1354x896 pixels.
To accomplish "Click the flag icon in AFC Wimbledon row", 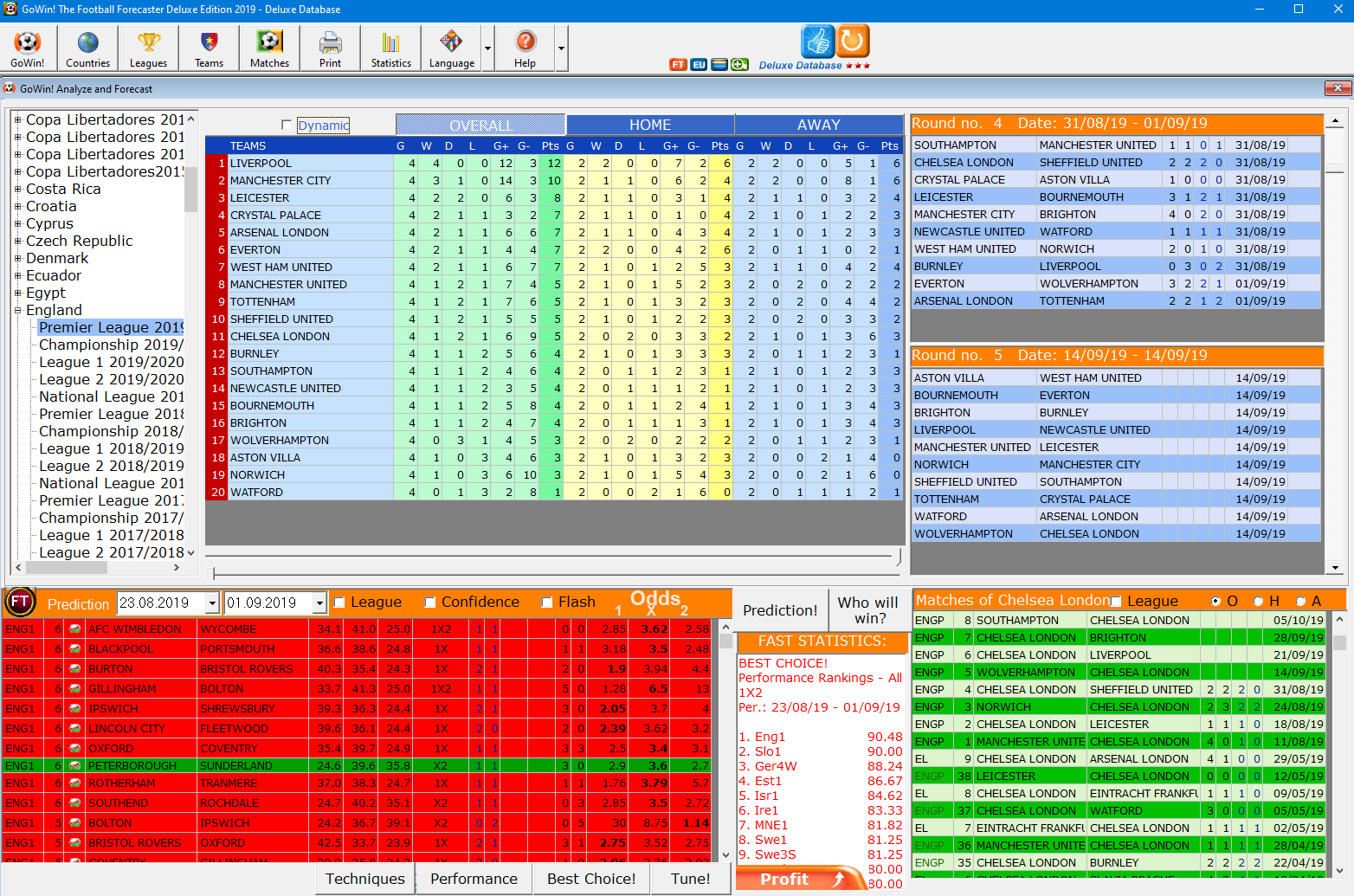I will coord(75,629).
